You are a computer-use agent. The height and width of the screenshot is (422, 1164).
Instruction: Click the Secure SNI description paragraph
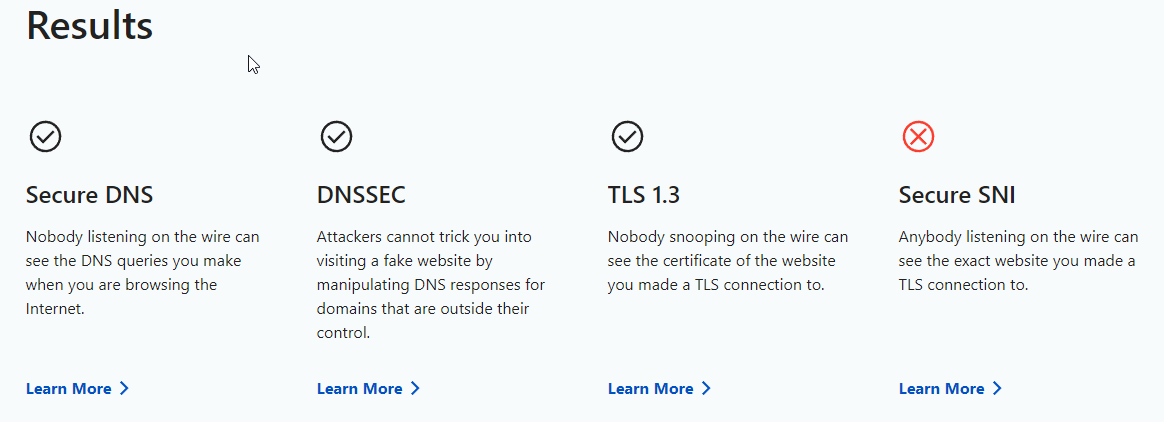click(x=1017, y=261)
